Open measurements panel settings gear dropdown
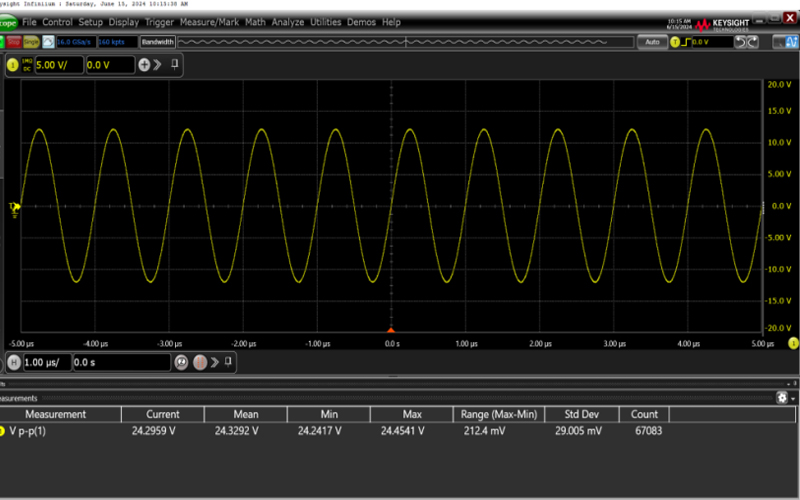 pos(785,397)
